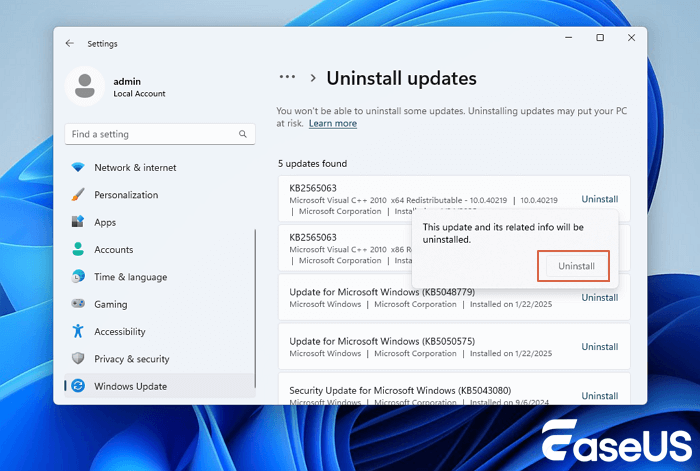Click the breadcrumb chevron arrow
The width and height of the screenshot is (700, 471).
pyautogui.click(x=313, y=78)
